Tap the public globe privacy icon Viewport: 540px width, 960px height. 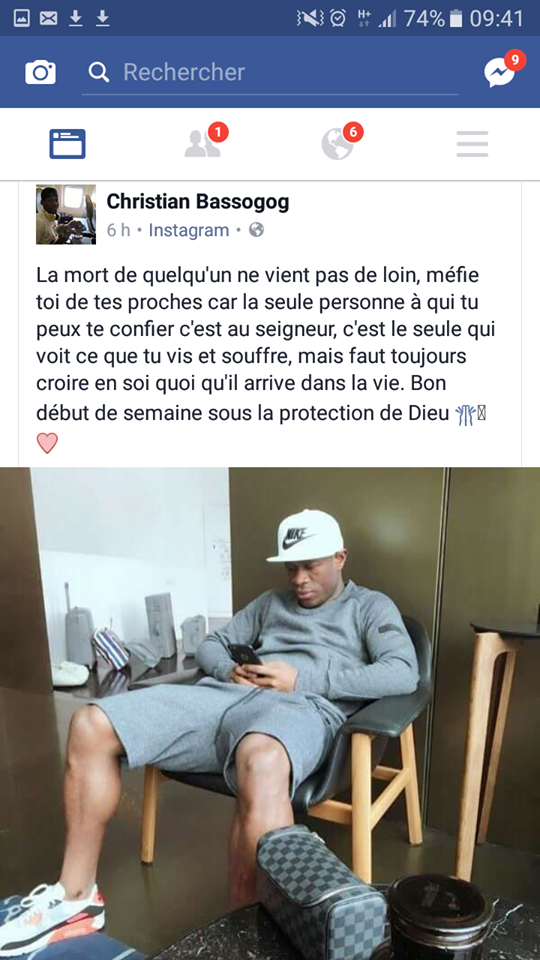click(256, 230)
